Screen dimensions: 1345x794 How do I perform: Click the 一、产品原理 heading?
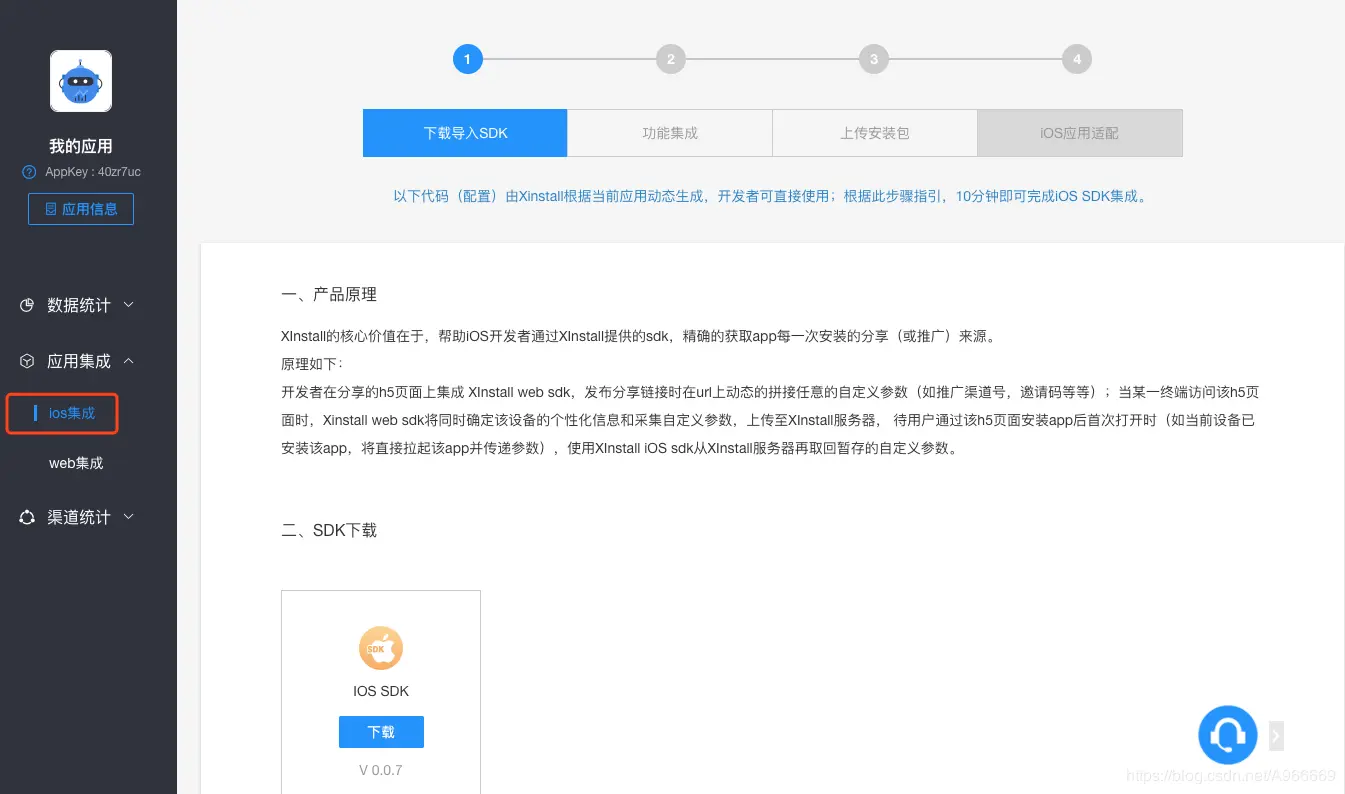pos(329,295)
